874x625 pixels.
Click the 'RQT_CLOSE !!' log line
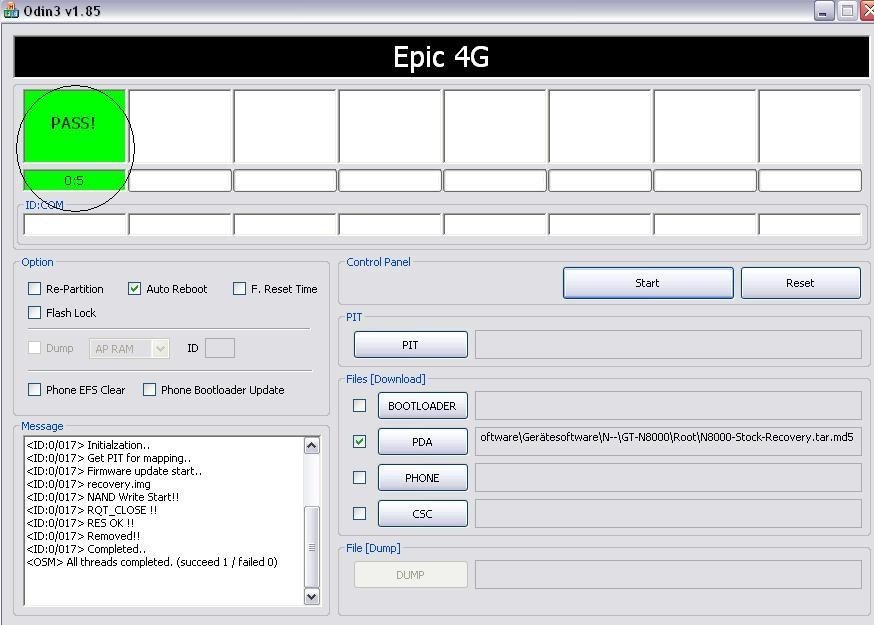click(92, 510)
